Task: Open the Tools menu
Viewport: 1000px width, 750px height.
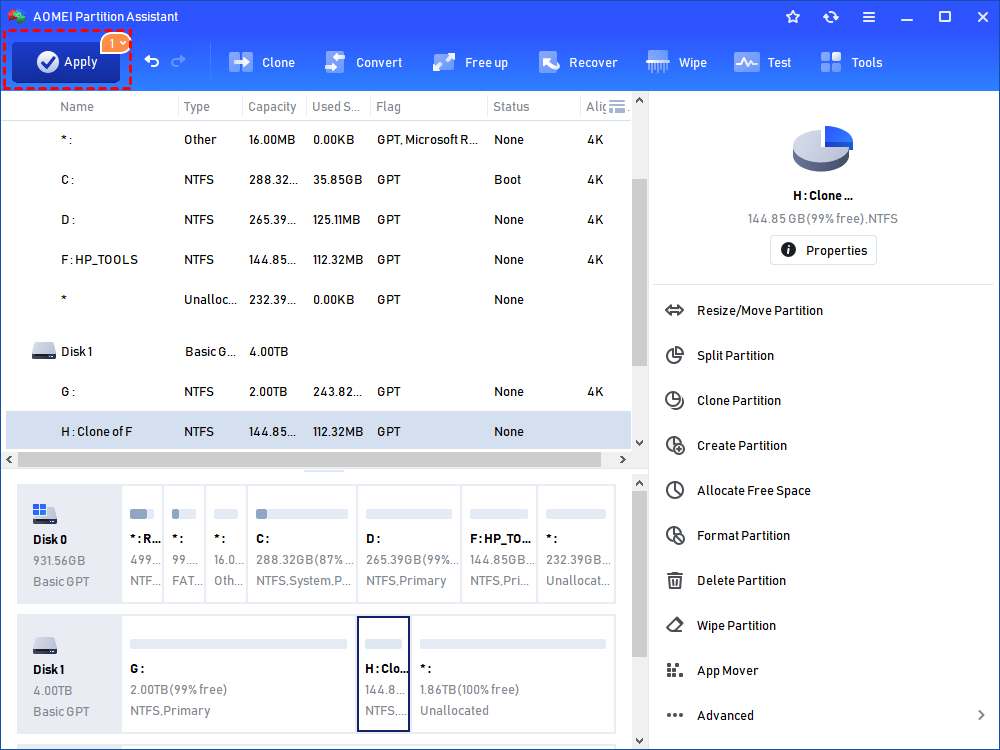Action: (x=851, y=62)
